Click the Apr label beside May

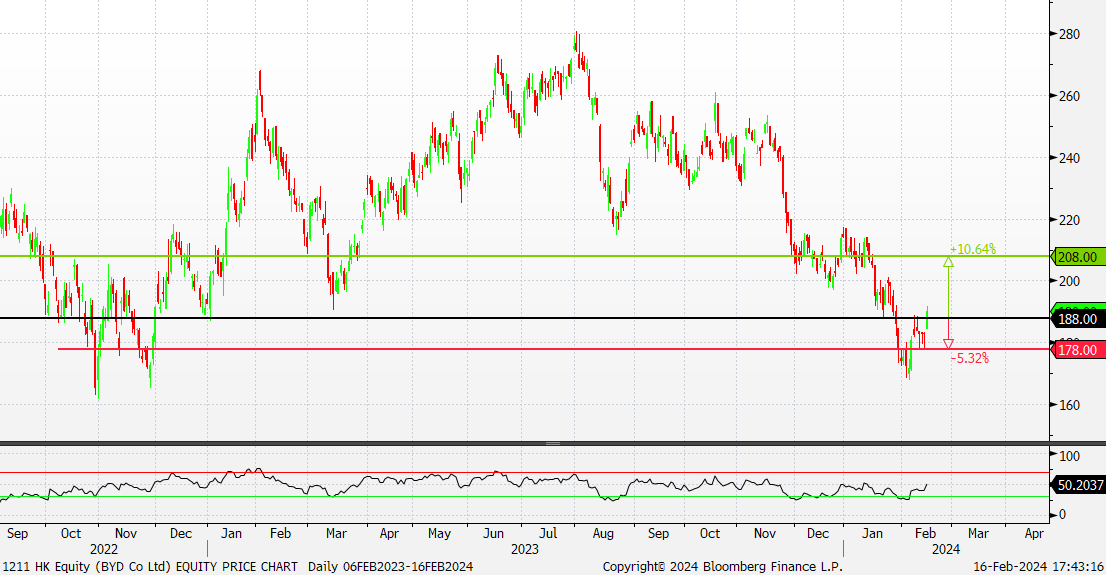pyautogui.click(x=389, y=533)
